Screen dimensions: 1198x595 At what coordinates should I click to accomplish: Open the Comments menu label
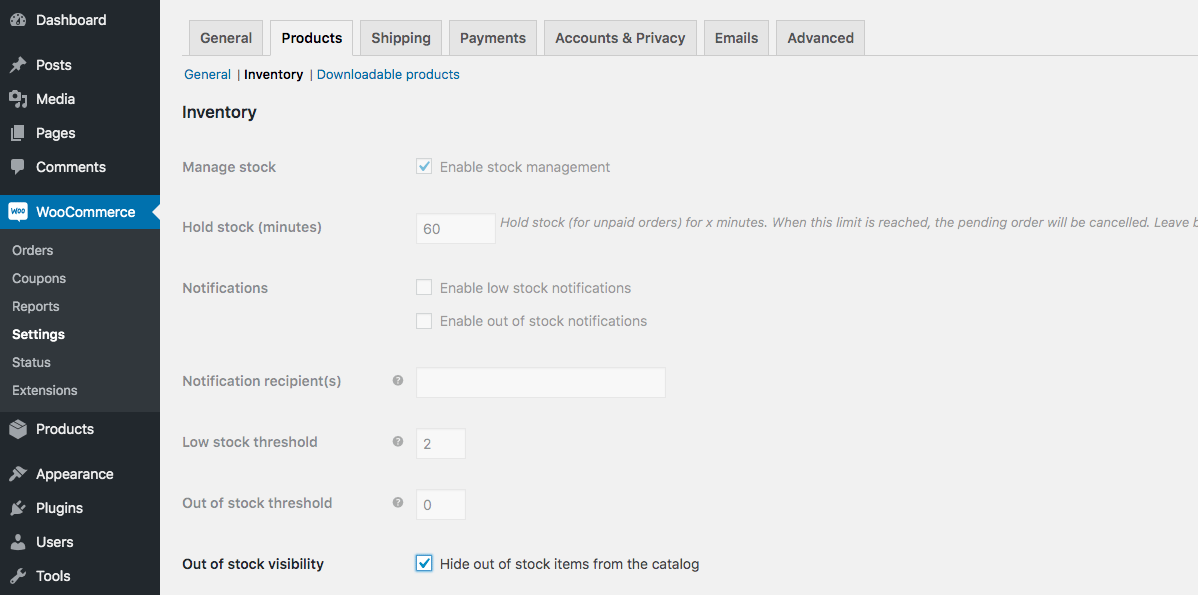pyautogui.click(x=71, y=167)
